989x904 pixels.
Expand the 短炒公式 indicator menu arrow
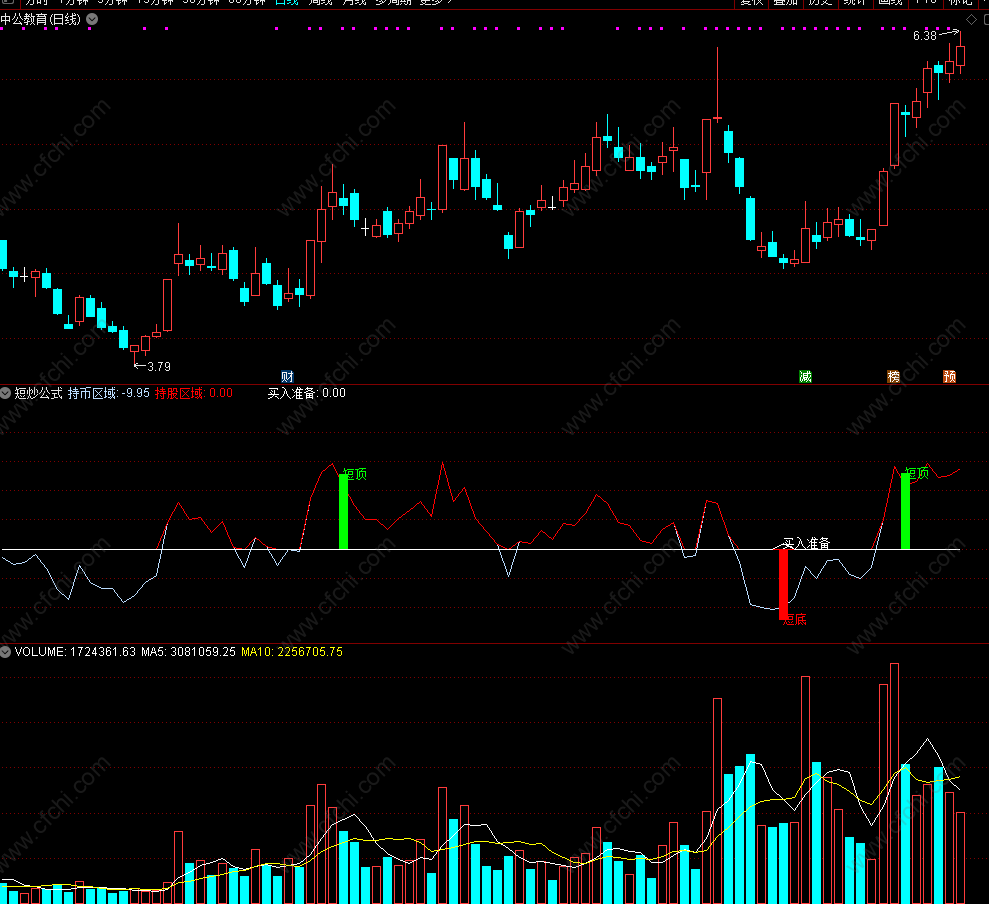[x=6, y=393]
